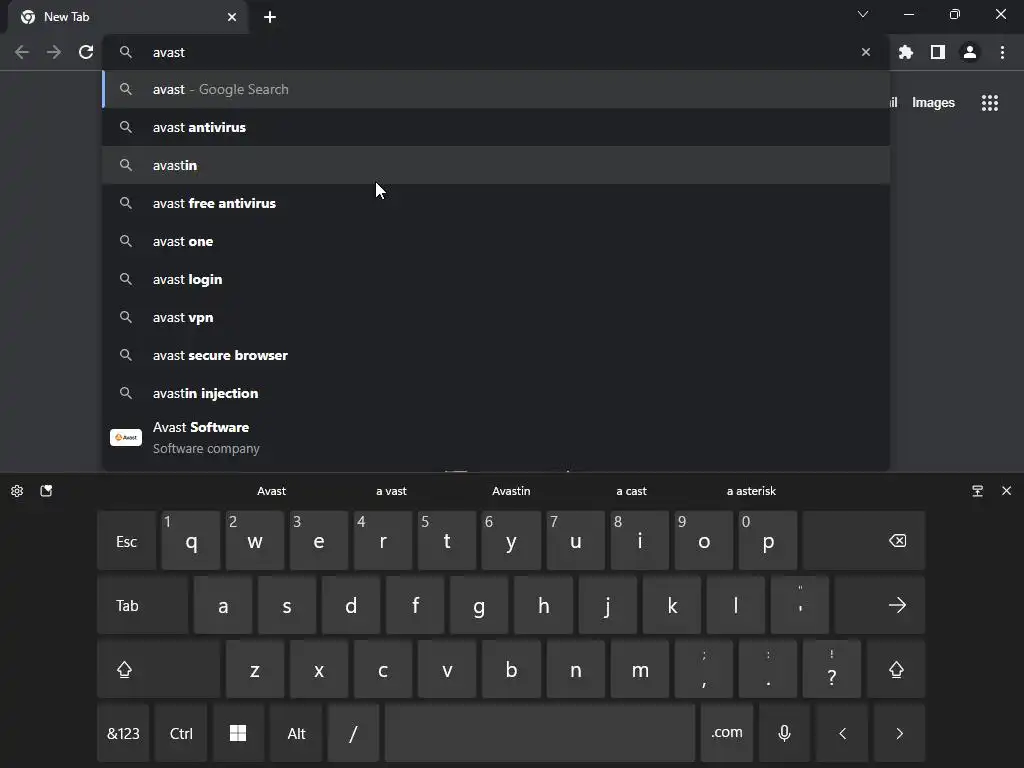The image size is (1024, 768).
Task: Tap the letter m key
Action: click(640, 669)
